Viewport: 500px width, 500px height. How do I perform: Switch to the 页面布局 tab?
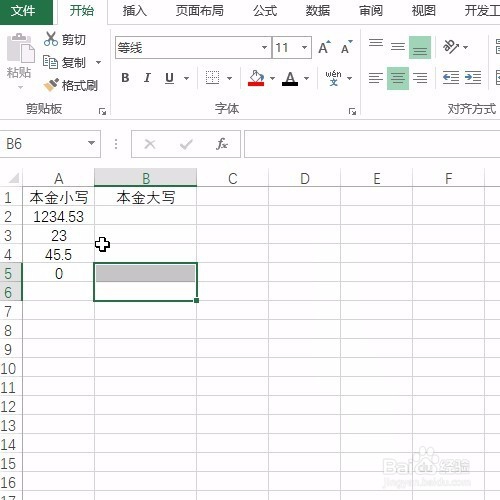tap(199, 11)
